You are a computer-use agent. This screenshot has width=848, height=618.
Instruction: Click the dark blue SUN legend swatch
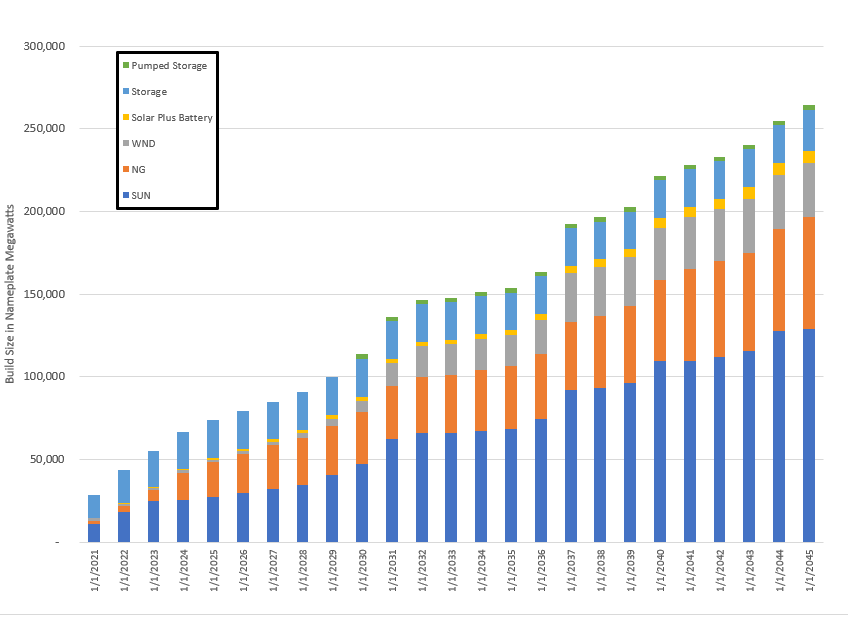pos(126,196)
